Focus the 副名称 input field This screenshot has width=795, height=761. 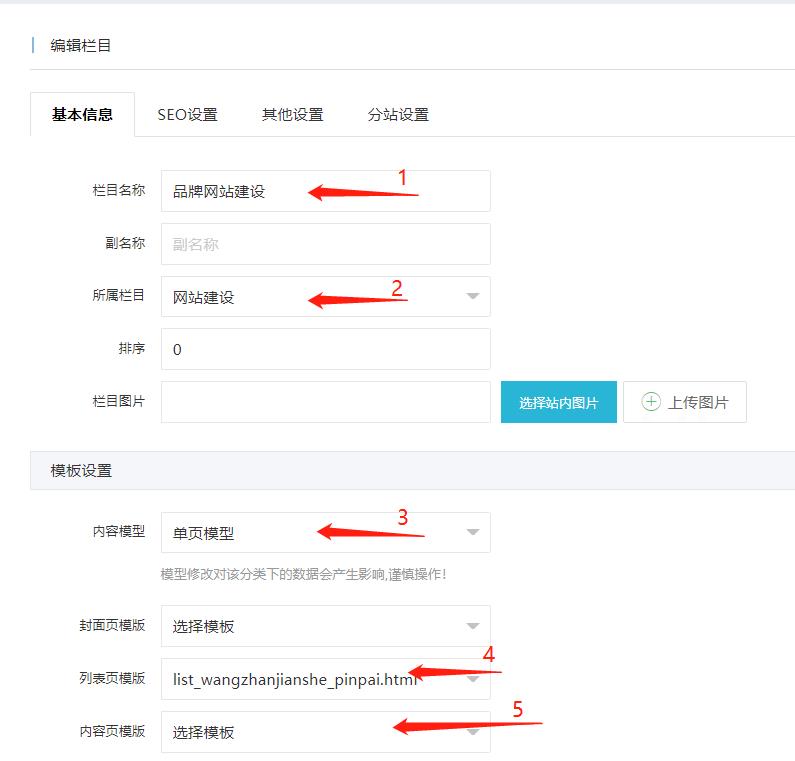click(x=325, y=244)
